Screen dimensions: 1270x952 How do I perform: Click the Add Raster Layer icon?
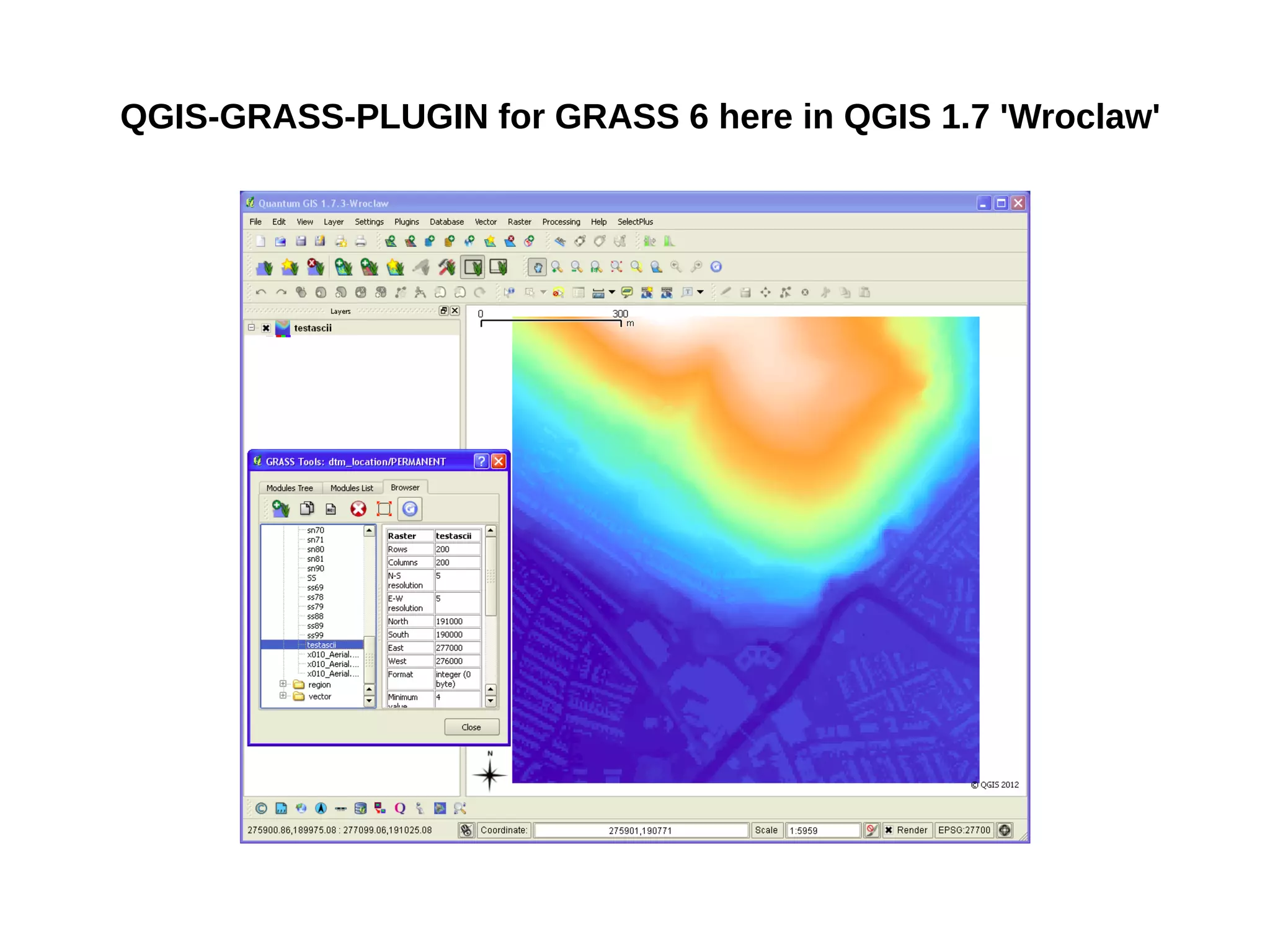(x=411, y=241)
